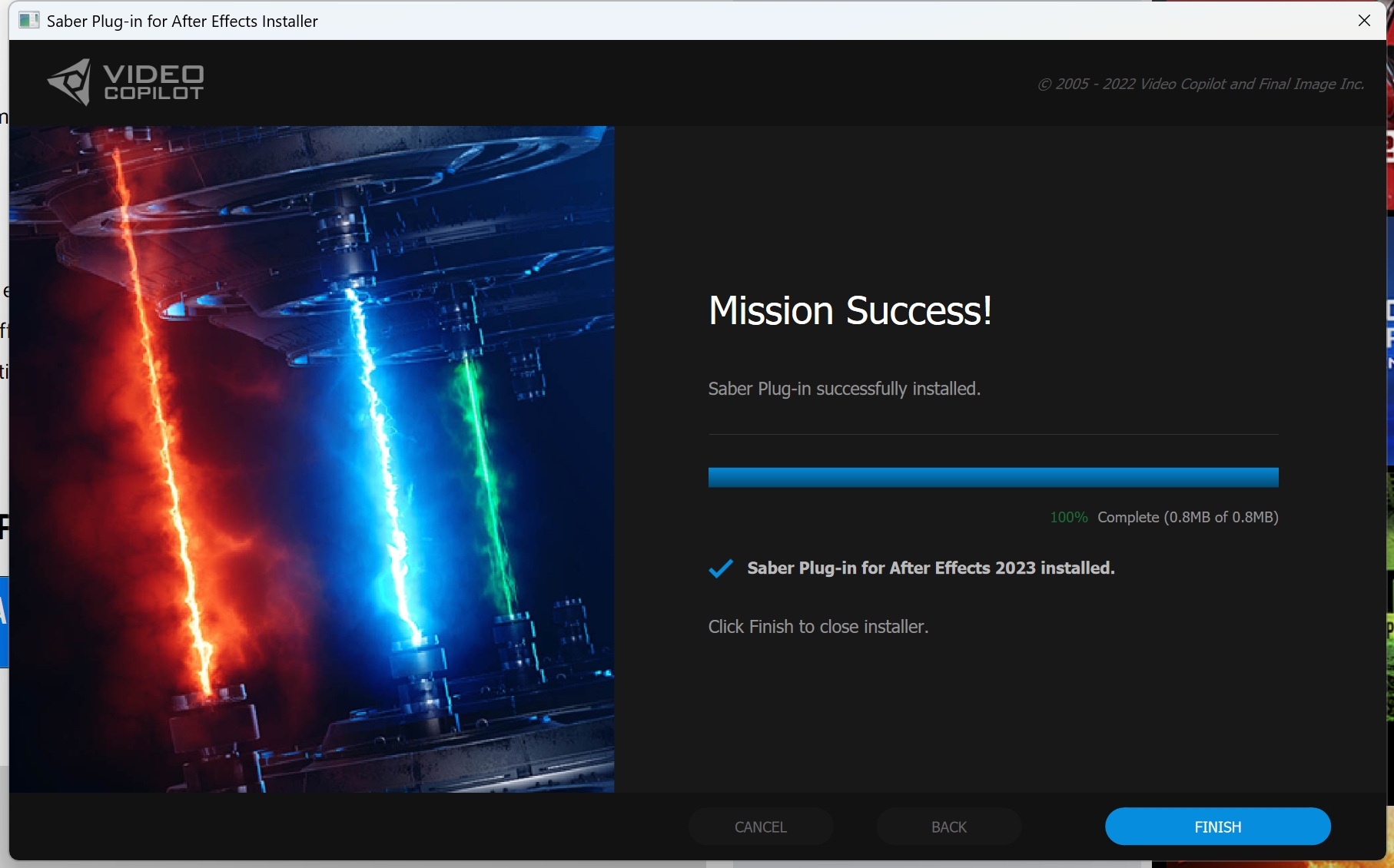This screenshot has height=868, width=1394.
Task: Click the copyright notice text
Action: [x=1200, y=84]
